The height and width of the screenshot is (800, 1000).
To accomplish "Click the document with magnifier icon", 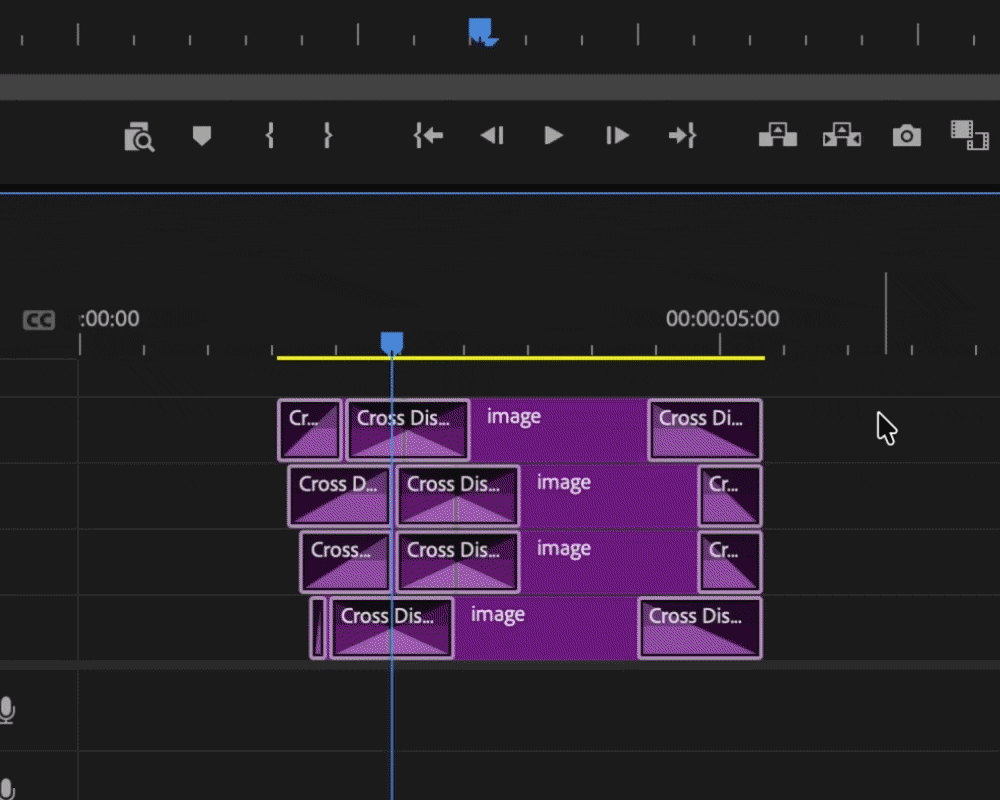I will coord(139,137).
